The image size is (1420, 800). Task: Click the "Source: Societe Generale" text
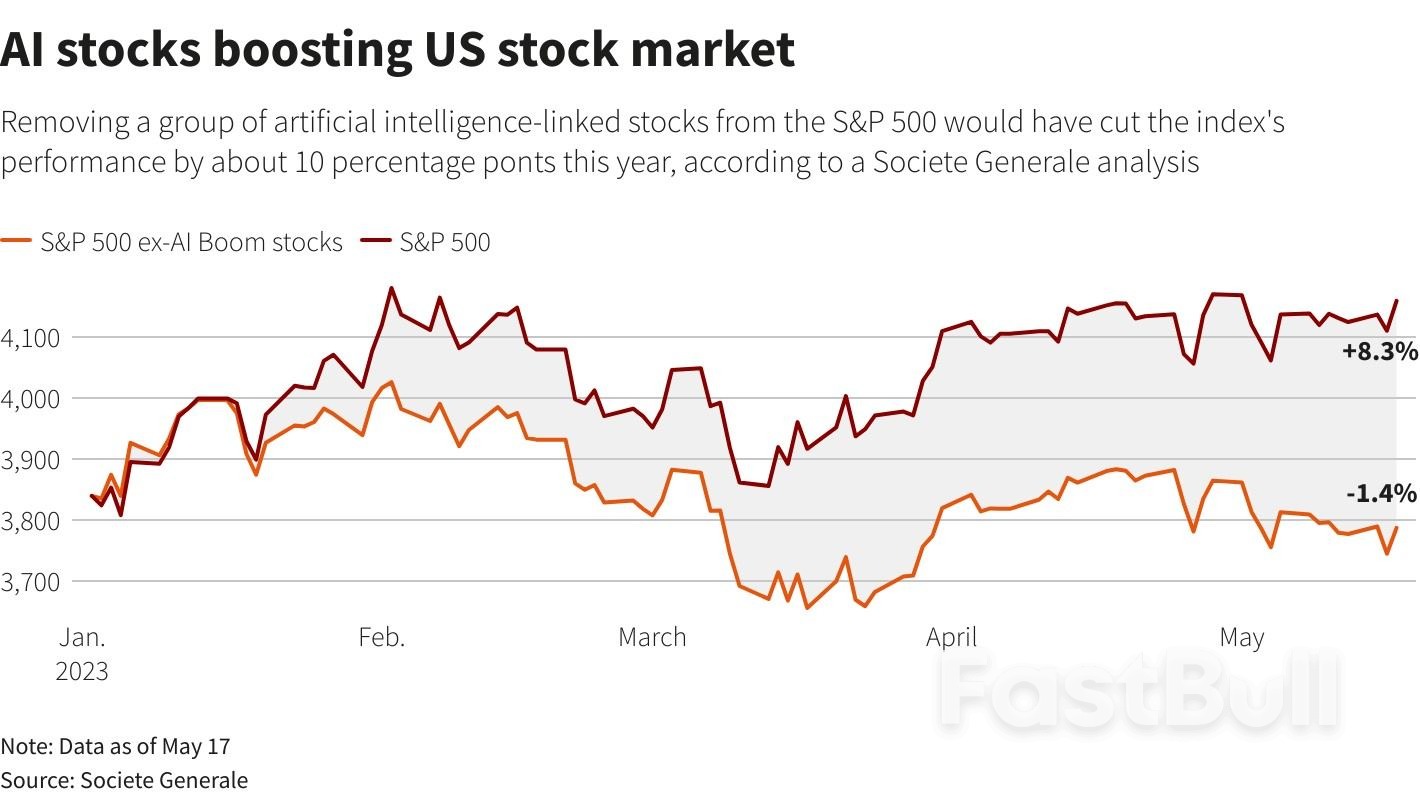pos(124,780)
